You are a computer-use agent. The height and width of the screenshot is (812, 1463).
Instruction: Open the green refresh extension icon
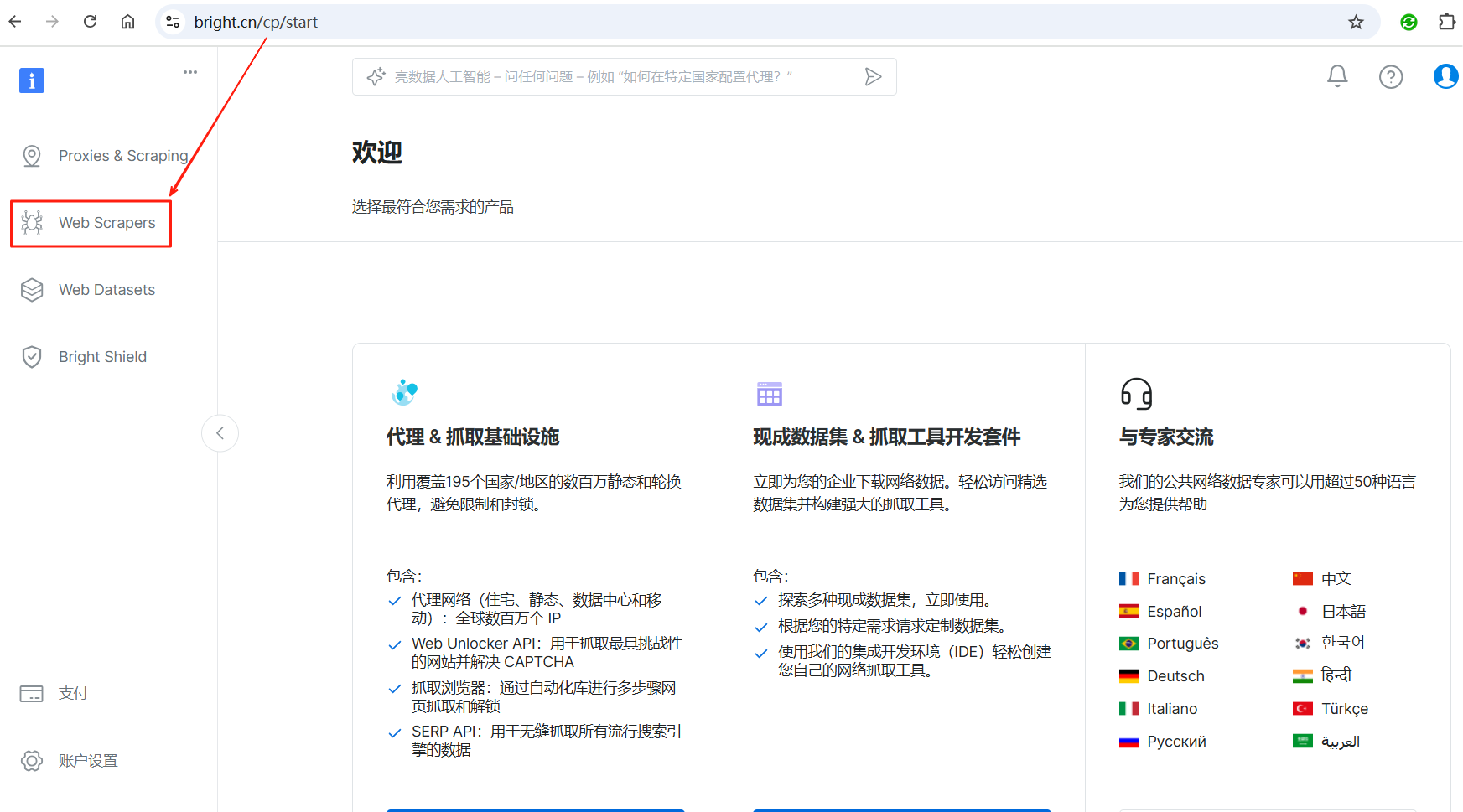pos(1409,22)
